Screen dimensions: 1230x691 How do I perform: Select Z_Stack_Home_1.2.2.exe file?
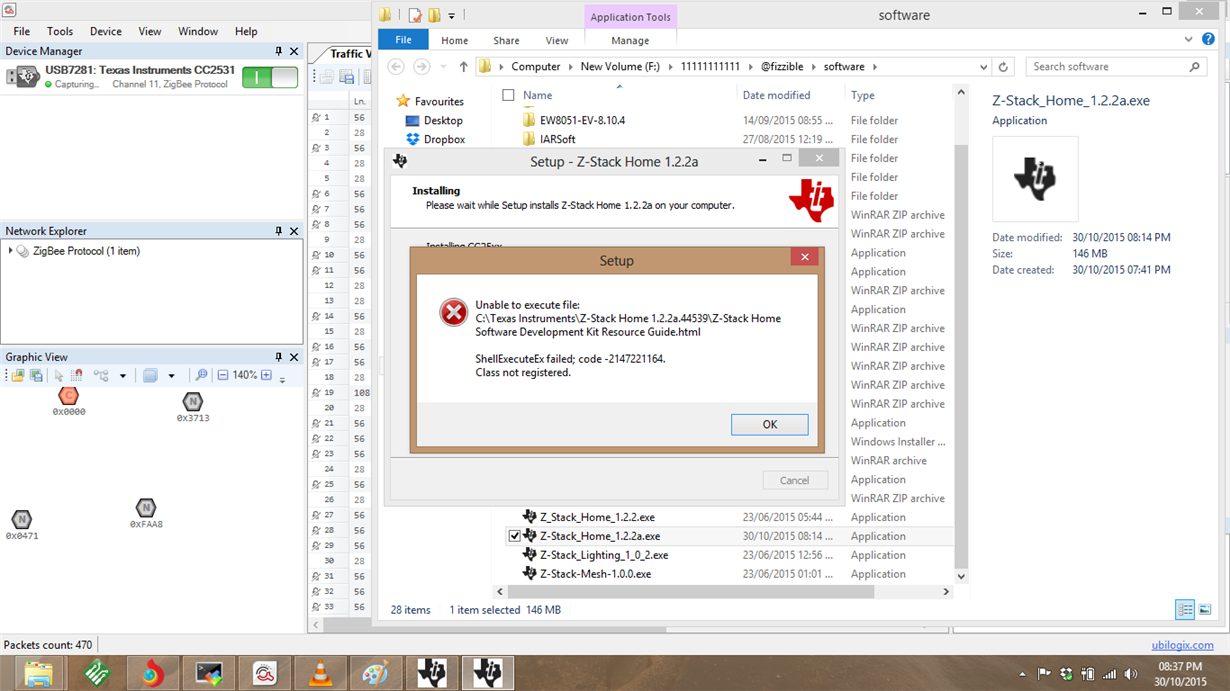coord(597,517)
